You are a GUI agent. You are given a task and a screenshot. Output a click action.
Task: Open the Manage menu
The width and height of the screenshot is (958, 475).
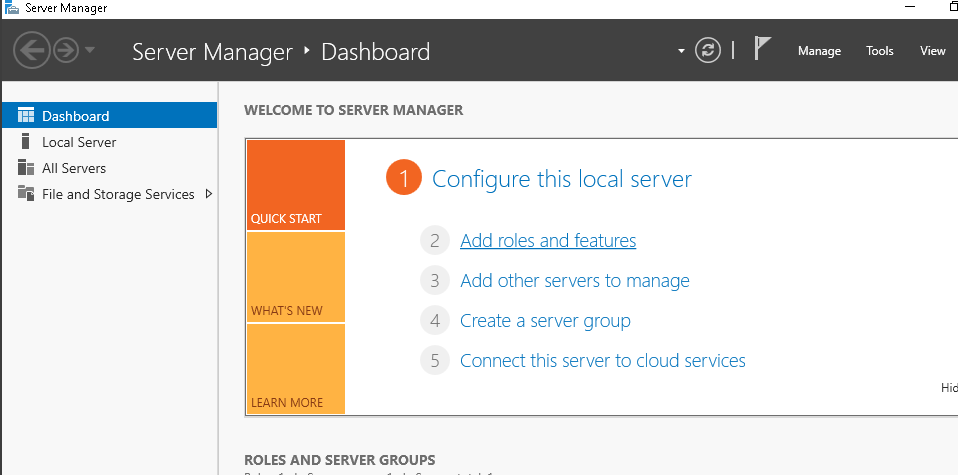pos(819,51)
